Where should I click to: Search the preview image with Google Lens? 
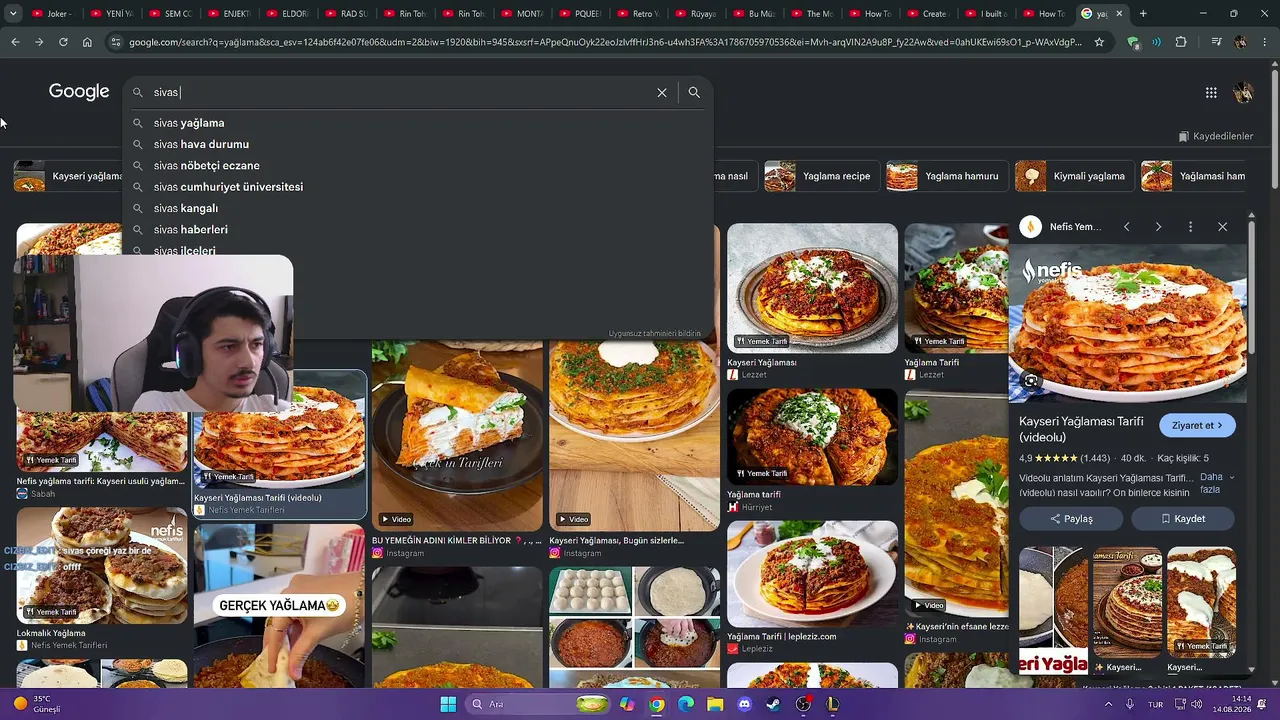click(x=1031, y=380)
